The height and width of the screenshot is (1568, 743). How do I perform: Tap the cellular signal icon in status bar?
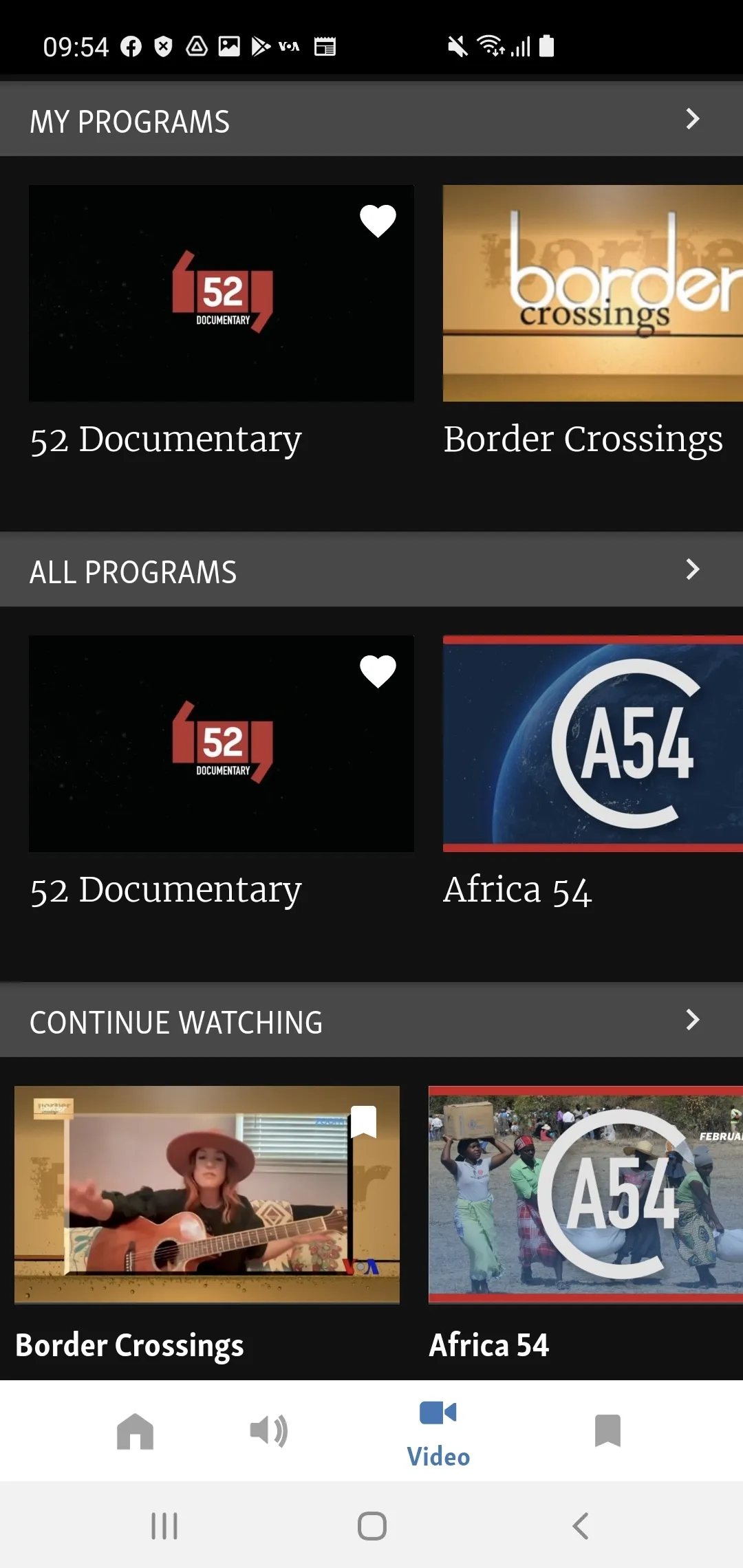(521, 47)
